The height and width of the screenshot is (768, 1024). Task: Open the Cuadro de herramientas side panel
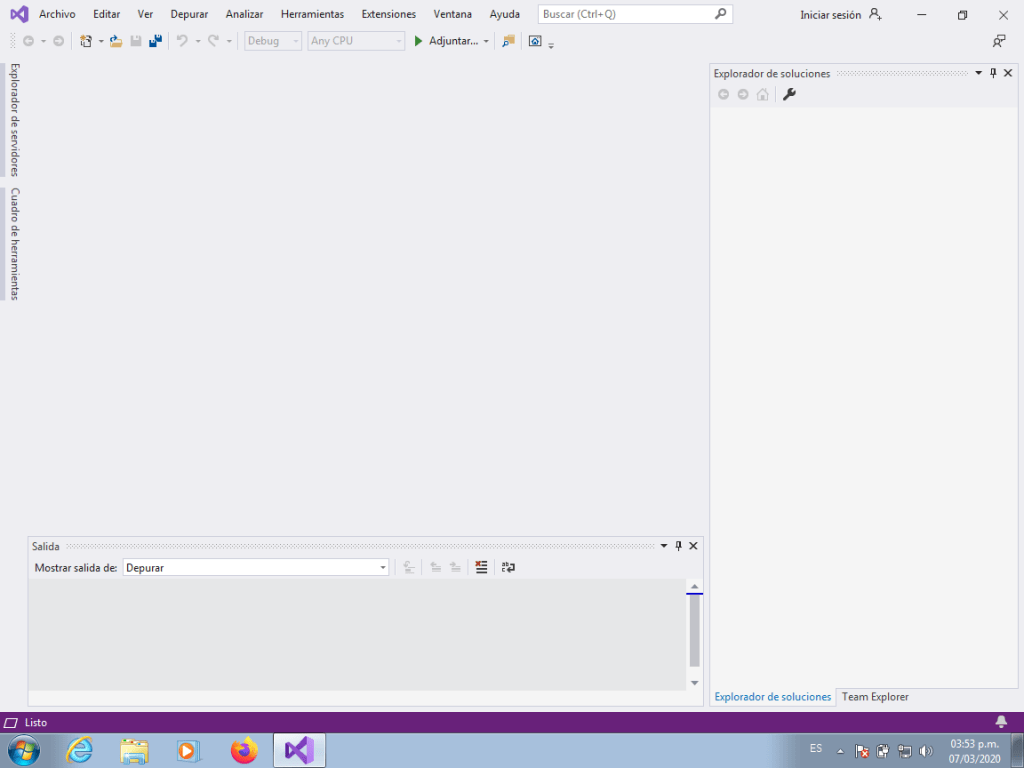[x=15, y=243]
